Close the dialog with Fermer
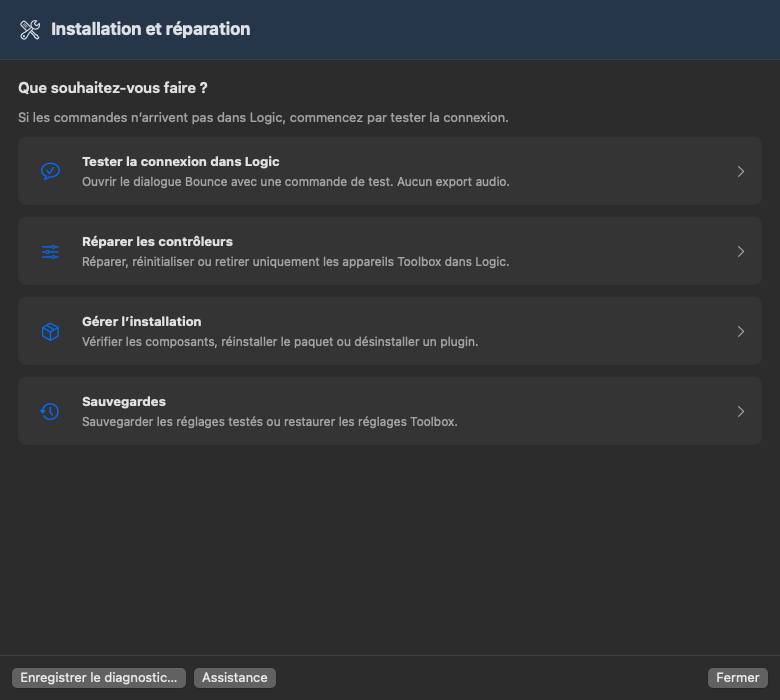 (x=738, y=678)
